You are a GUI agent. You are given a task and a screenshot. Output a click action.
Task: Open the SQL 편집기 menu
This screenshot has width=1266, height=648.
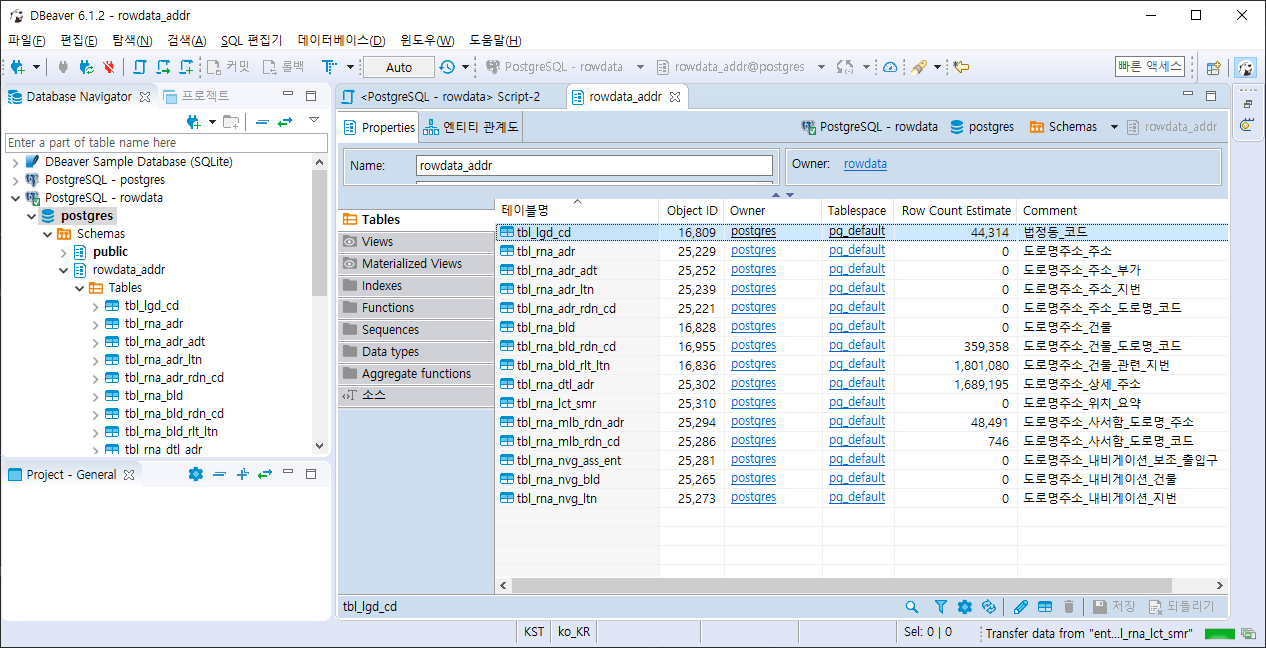251,40
